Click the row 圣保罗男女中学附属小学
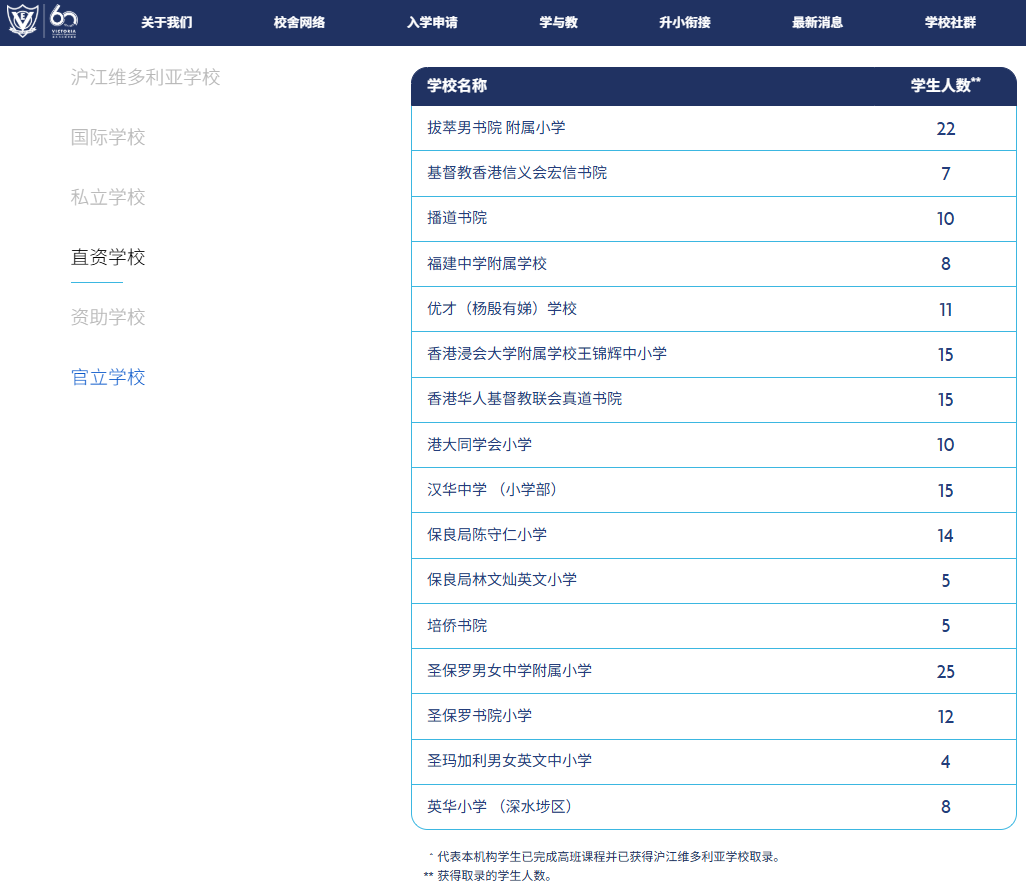This screenshot has height=896, width=1026. point(714,671)
